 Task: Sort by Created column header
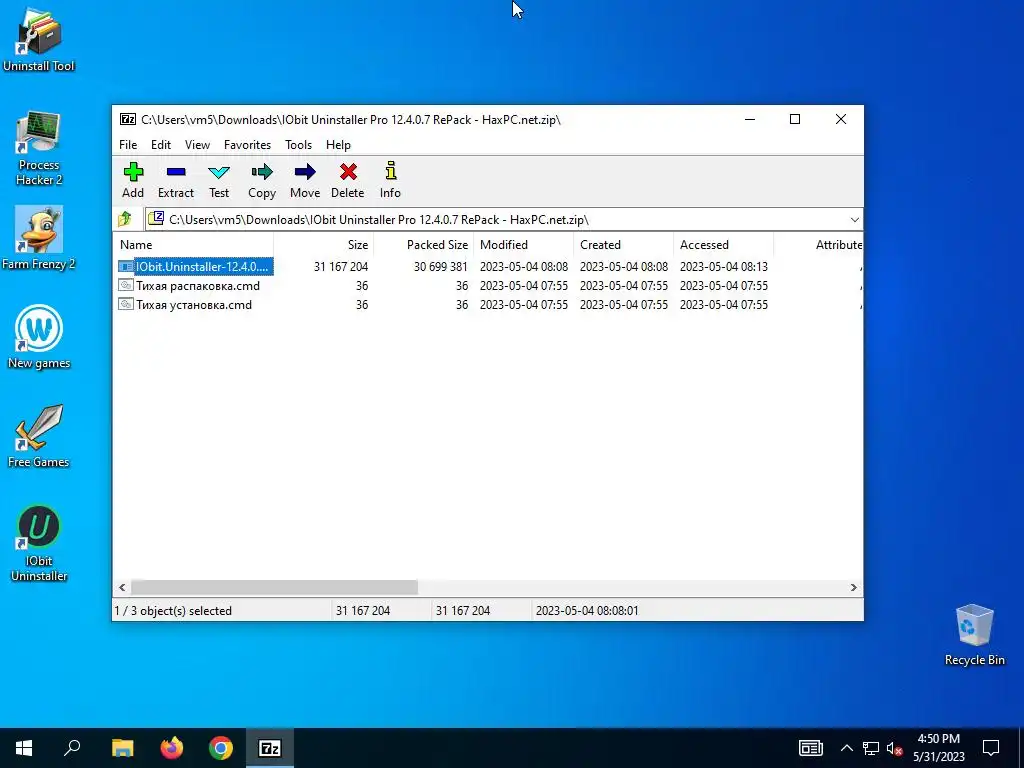(623, 245)
